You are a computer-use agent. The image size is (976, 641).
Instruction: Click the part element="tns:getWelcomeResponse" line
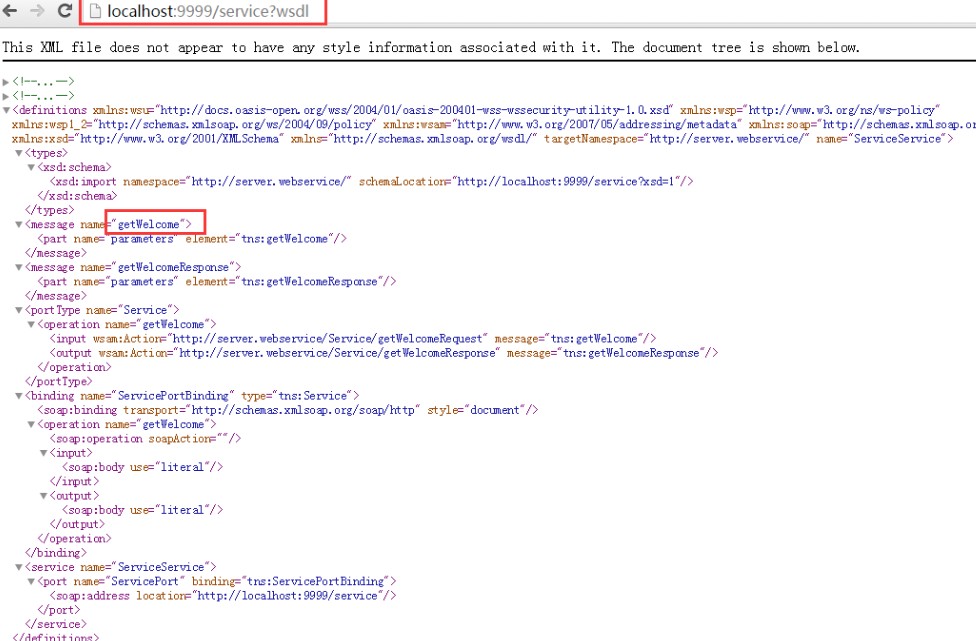click(x=217, y=282)
